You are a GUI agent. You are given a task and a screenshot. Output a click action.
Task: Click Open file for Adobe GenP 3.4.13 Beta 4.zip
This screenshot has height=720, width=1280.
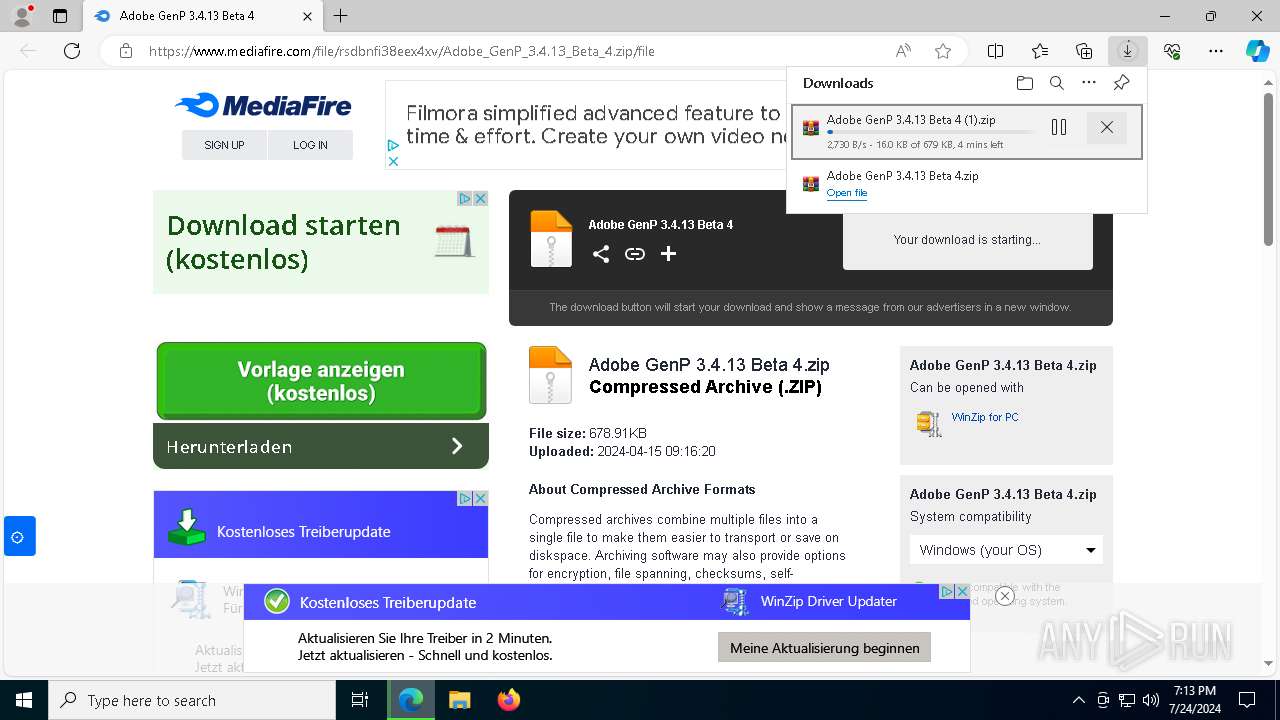click(x=847, y=193)
